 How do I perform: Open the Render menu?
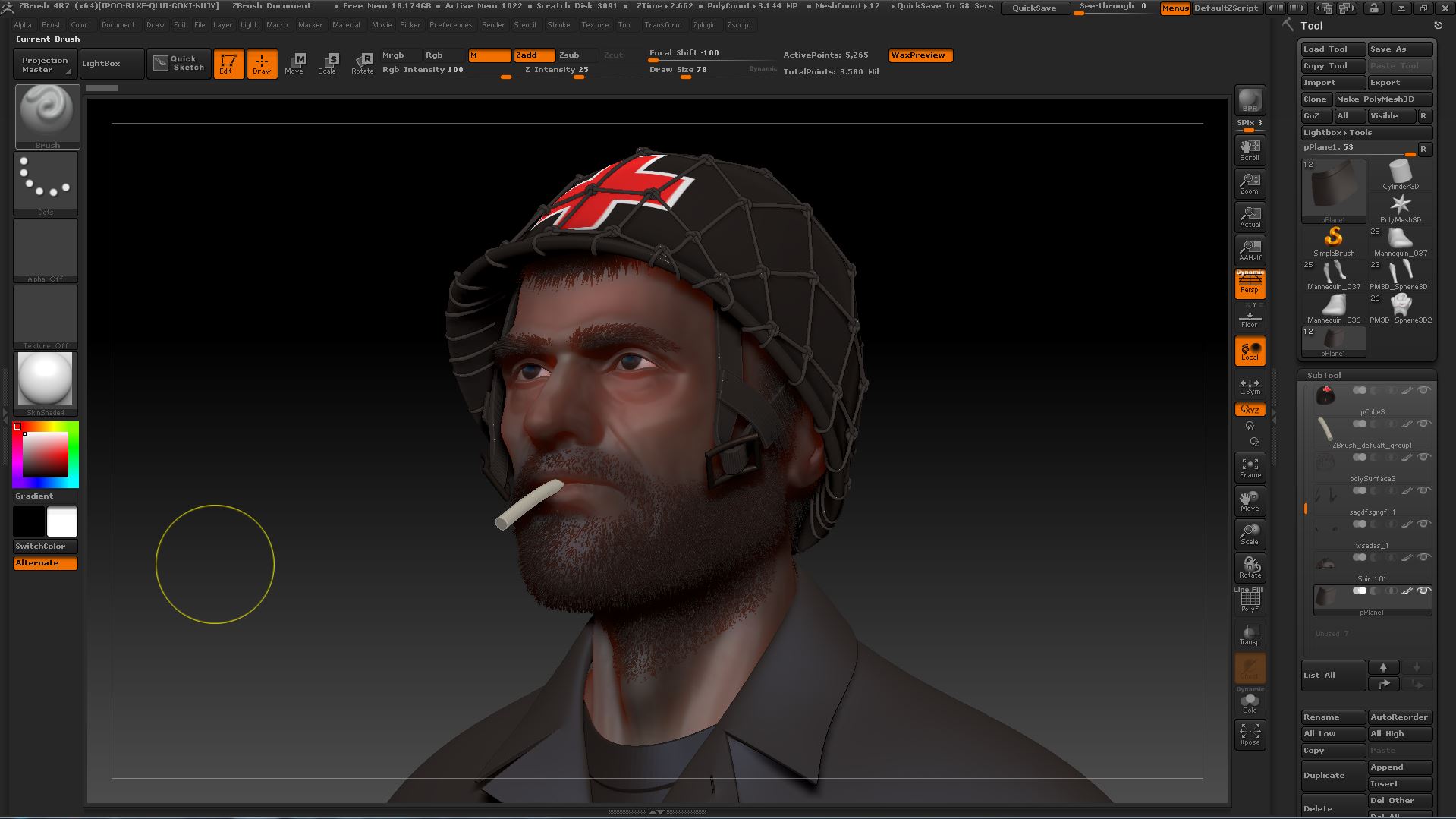(x=493, y=25)
